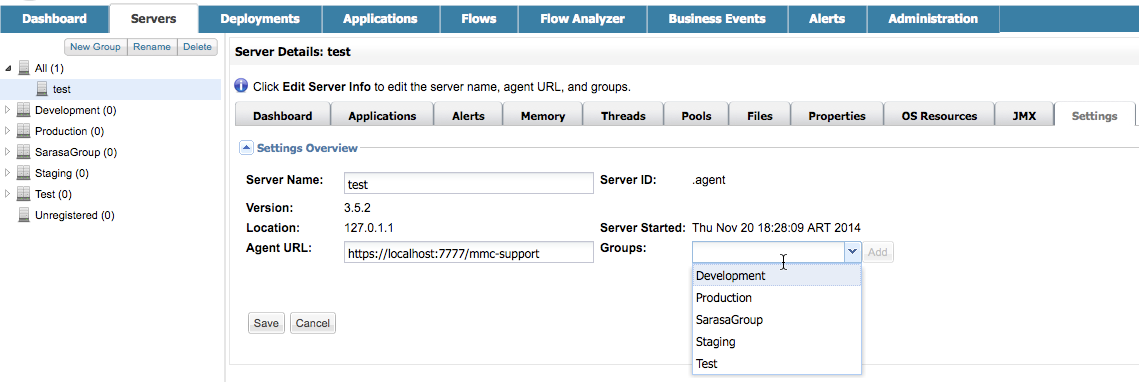Click the server icon next to All (1)
Image resolution: width=1139 pixels, height=382 pixels.
(24, 68)
